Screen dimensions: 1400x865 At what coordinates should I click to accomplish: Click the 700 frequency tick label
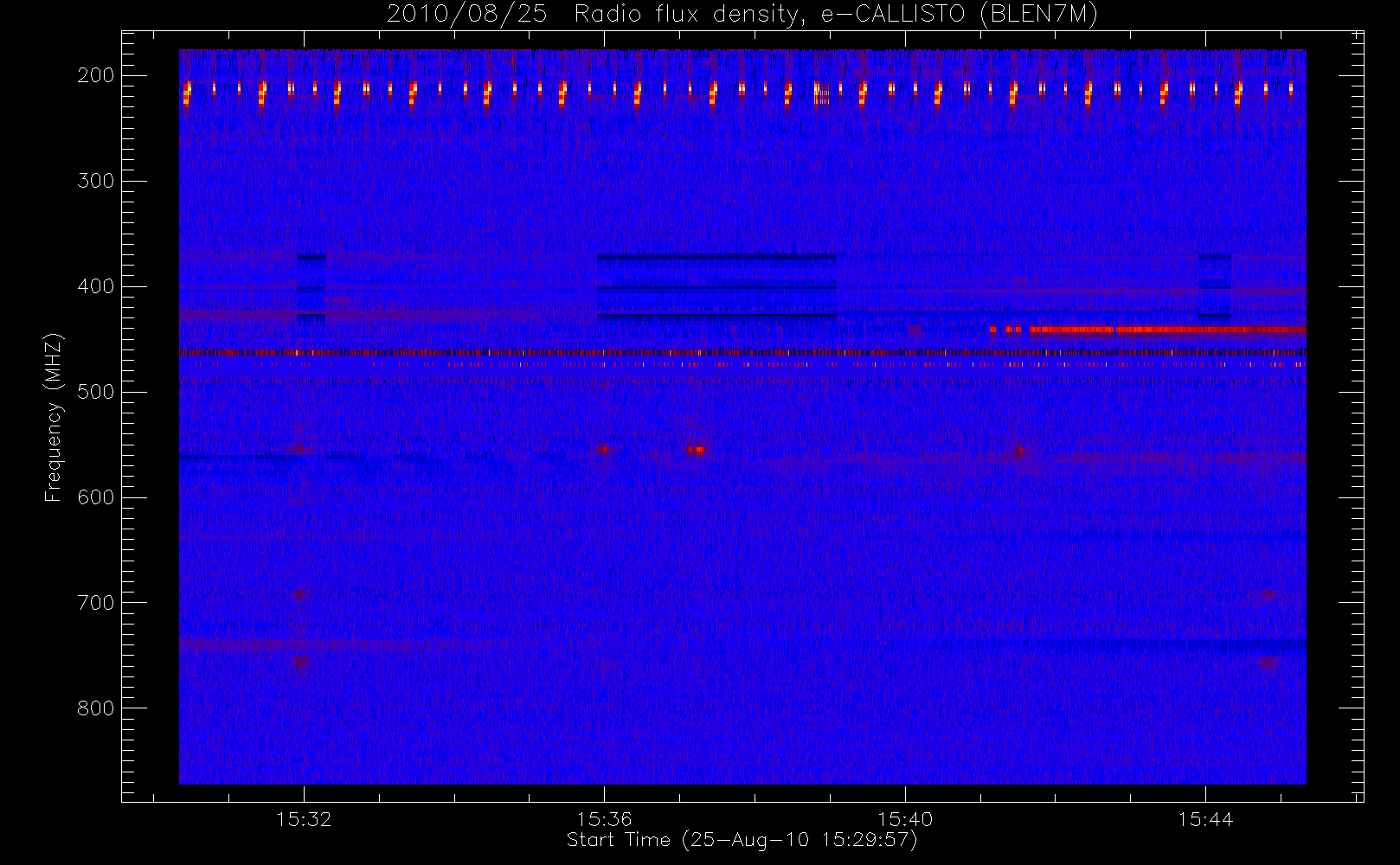point(96,603)
